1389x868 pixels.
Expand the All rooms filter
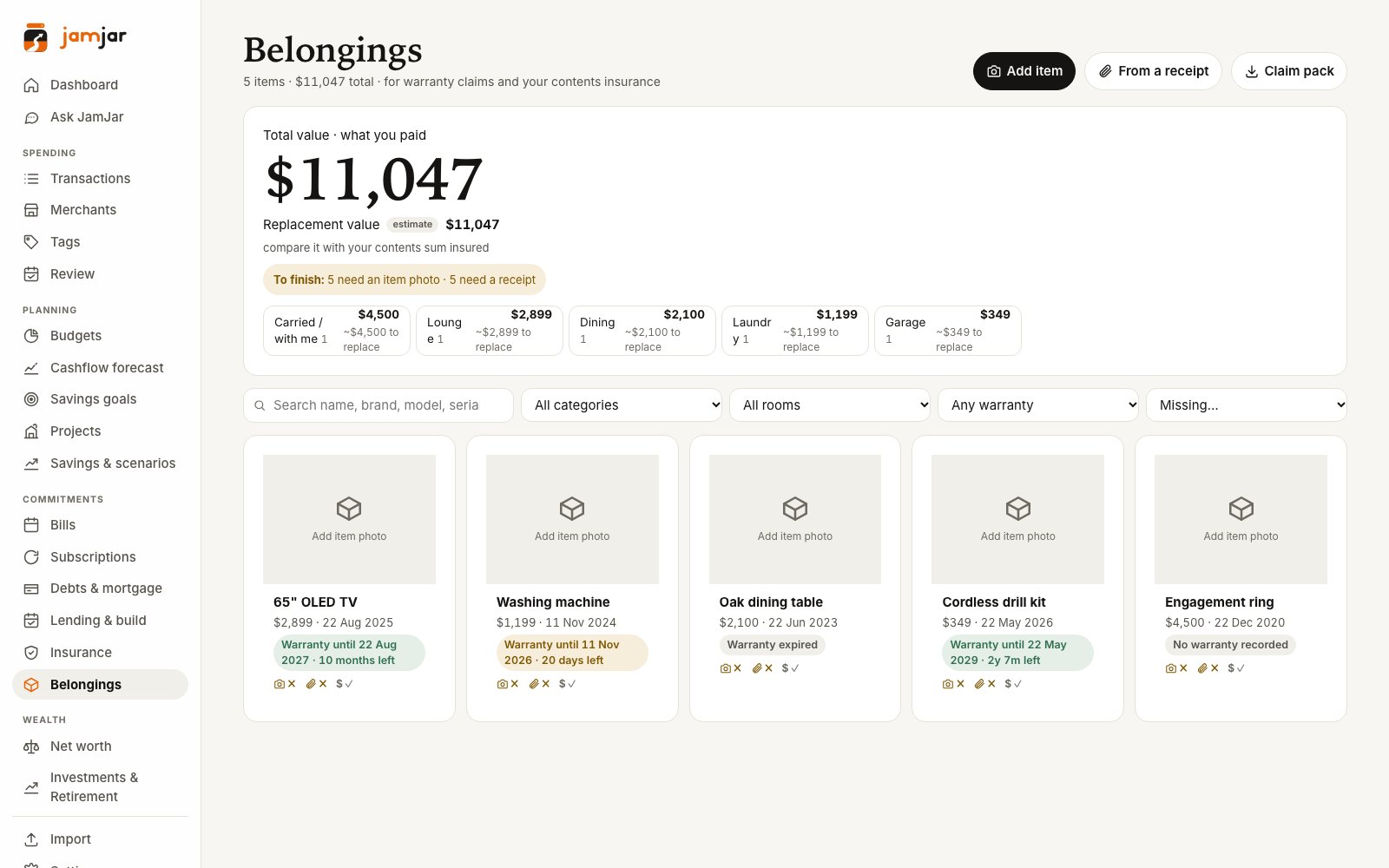click(830, 405)
